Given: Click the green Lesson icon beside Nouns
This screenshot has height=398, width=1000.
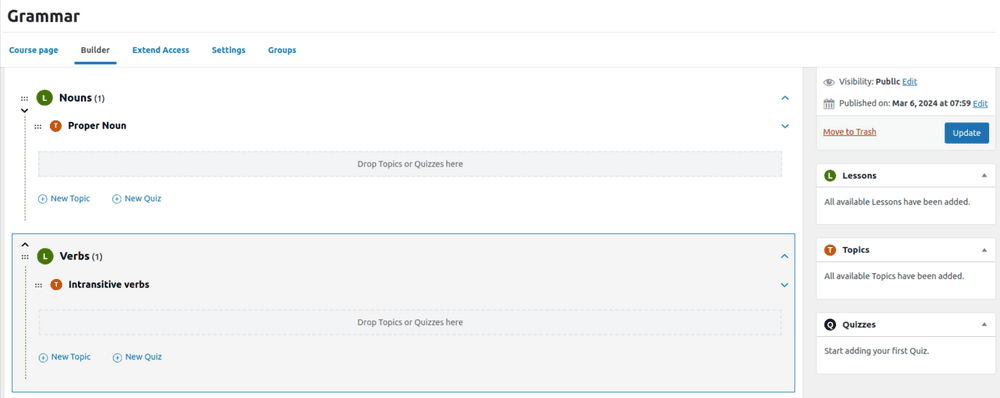Looking at the screenshot, I should point(44,98).
